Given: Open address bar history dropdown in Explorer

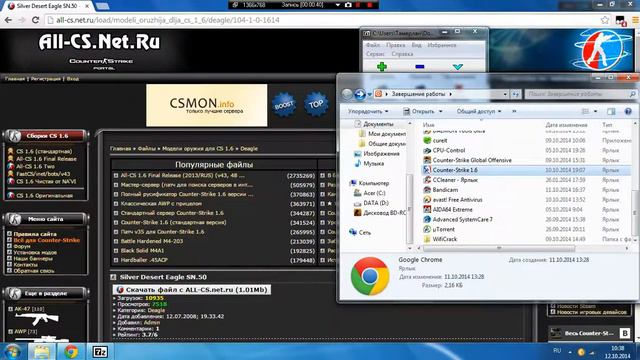Looking at the screenshot, I should point(505,94).
